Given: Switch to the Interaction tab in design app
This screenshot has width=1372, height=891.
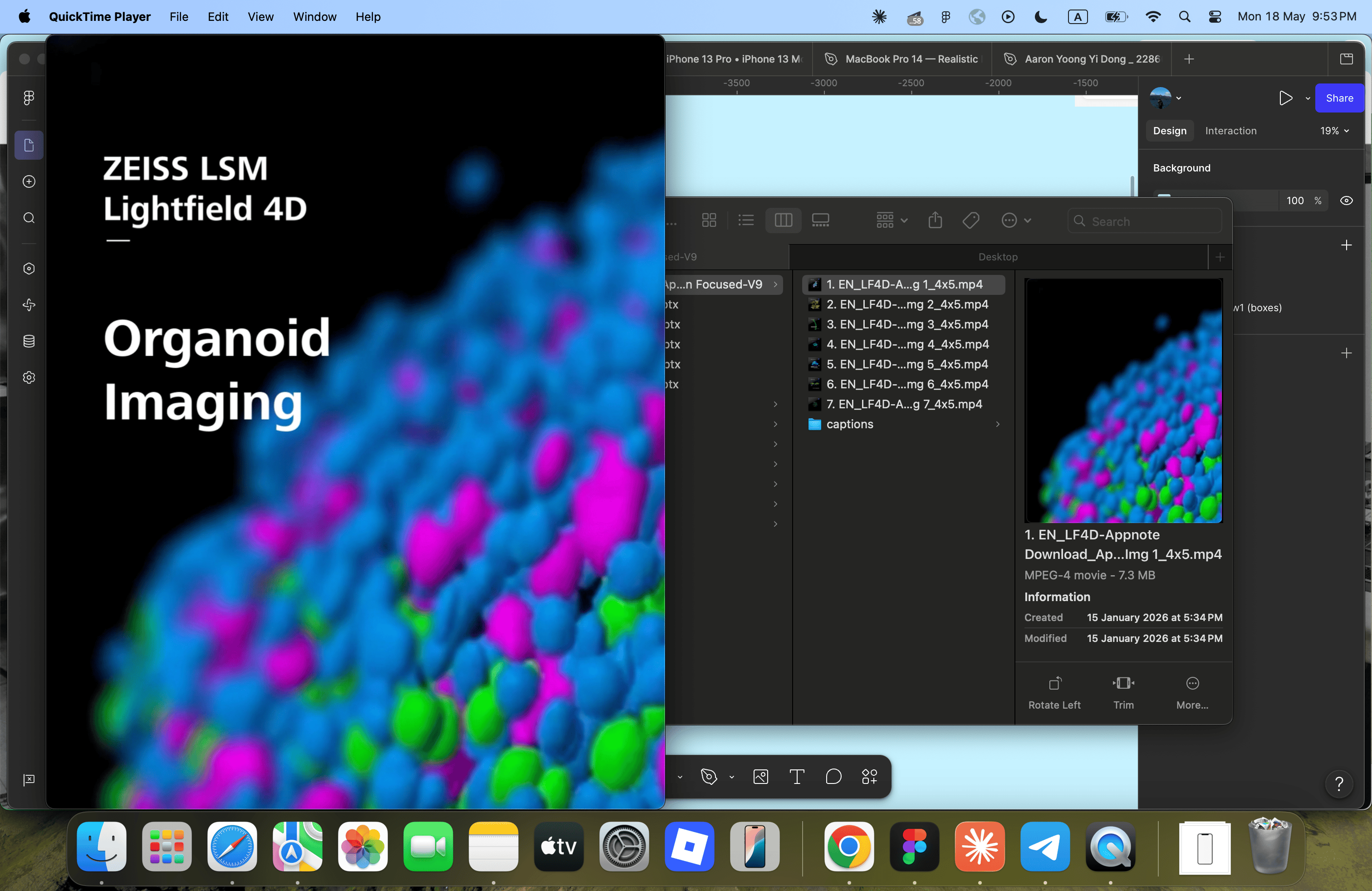Looking at the screenshot, I should click(1231, 131).
